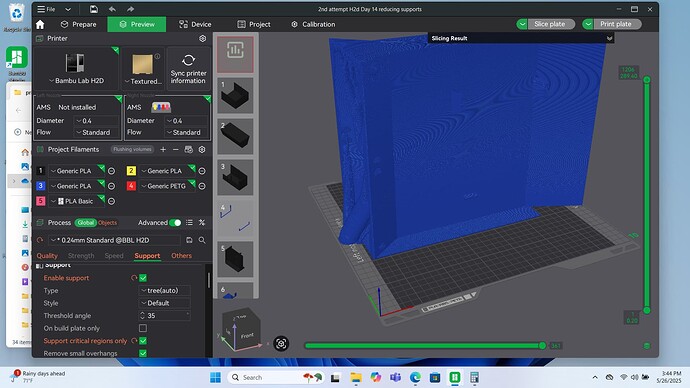Switch to the Device tab
The height and width of the screenshot is (388, 690).
[x=195, y=24]
